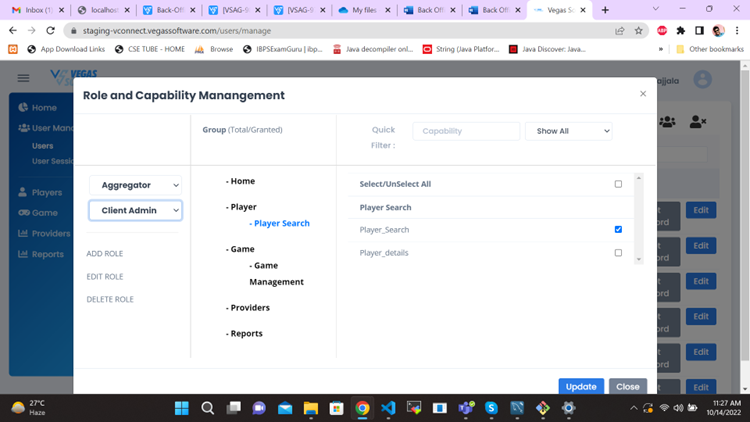Open Settings gear in the taskbar

569,408
